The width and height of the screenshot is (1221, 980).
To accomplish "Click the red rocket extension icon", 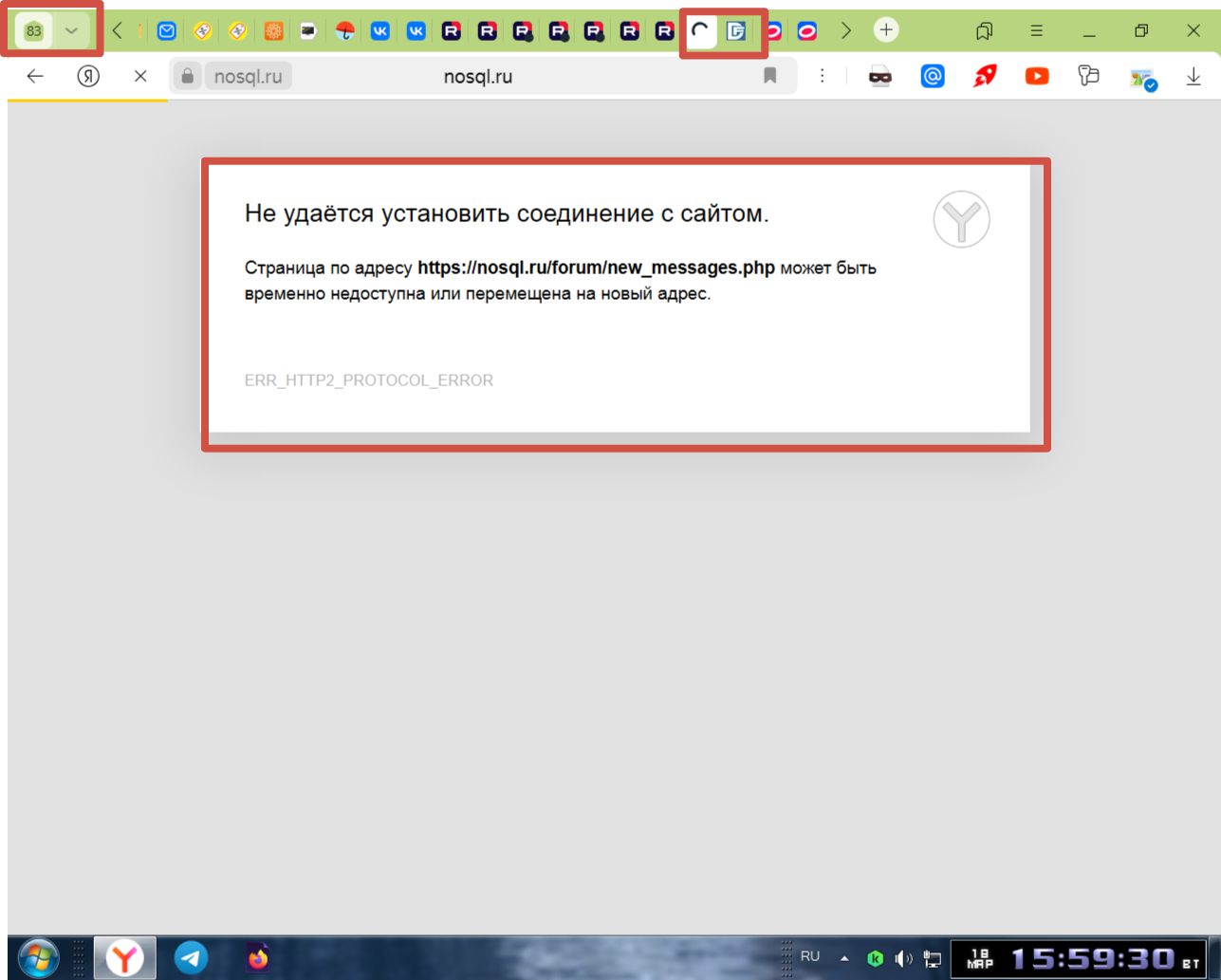I will [x=985, y=77].
